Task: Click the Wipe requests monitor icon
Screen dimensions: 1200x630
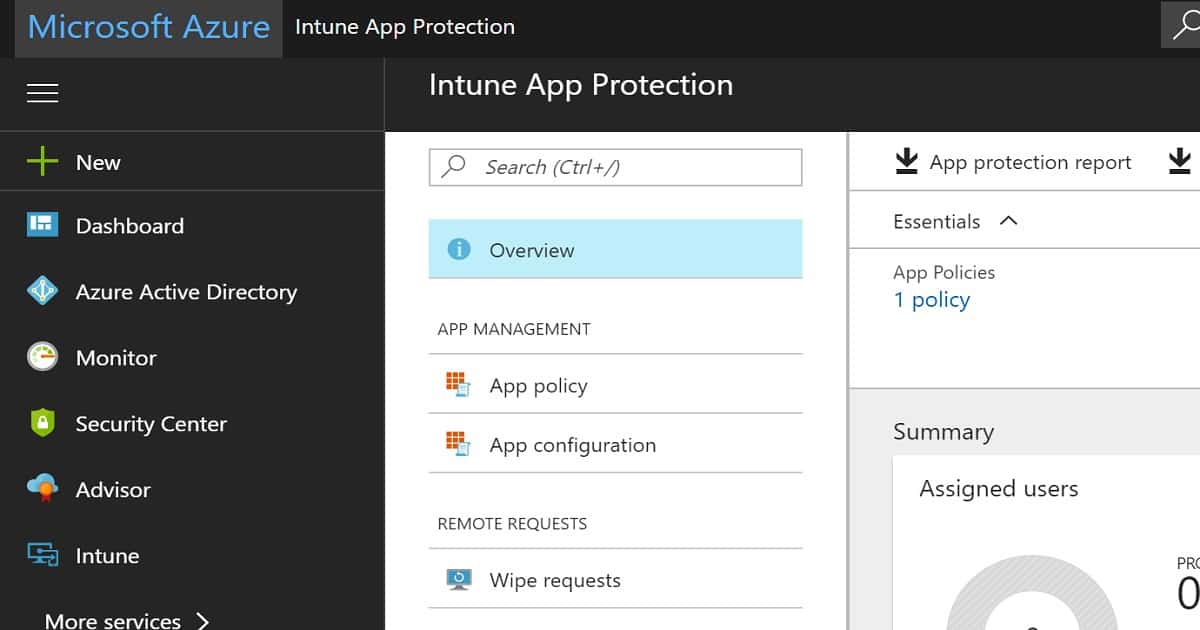Action: coord(458,580)
